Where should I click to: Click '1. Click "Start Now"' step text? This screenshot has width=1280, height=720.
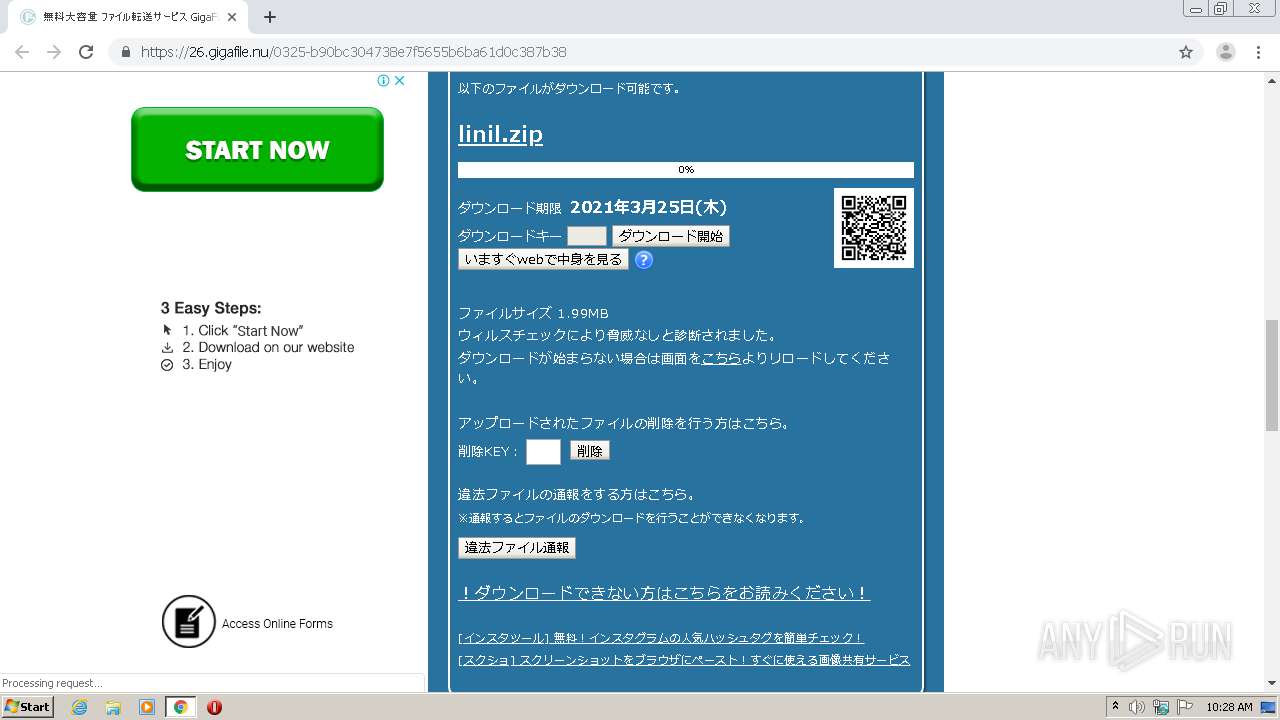pyautogui.click(x=242, y=331)
